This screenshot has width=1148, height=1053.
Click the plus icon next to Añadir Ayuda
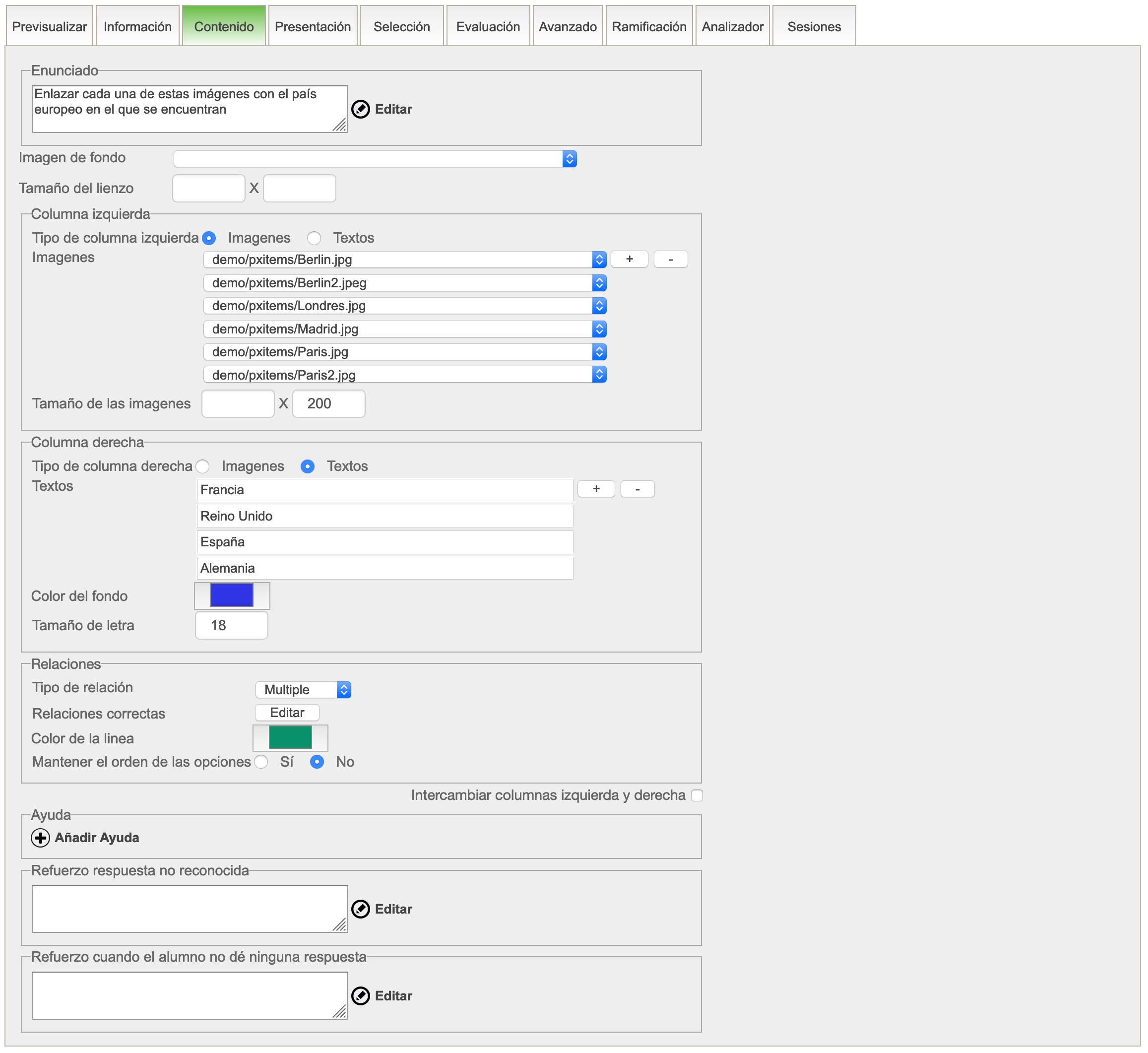pos(41,837)
